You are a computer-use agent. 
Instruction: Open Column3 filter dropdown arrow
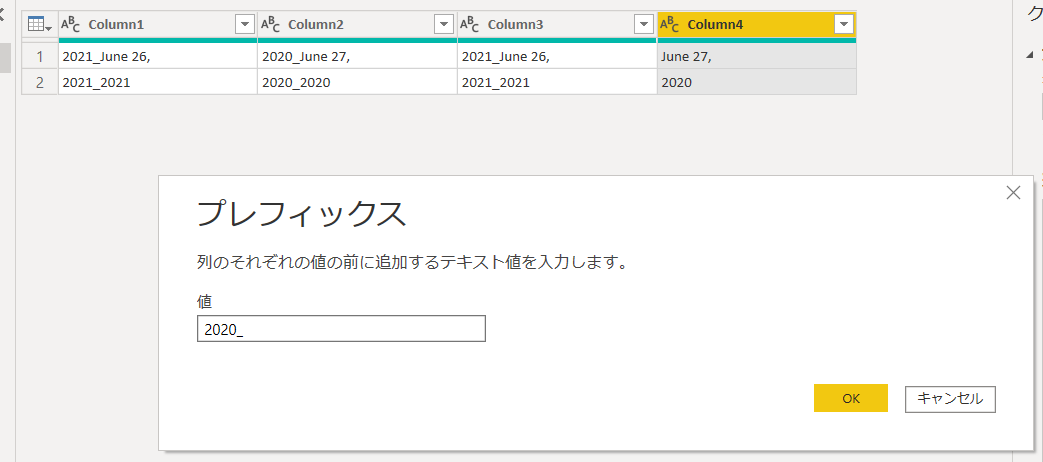tap(644, 25)
